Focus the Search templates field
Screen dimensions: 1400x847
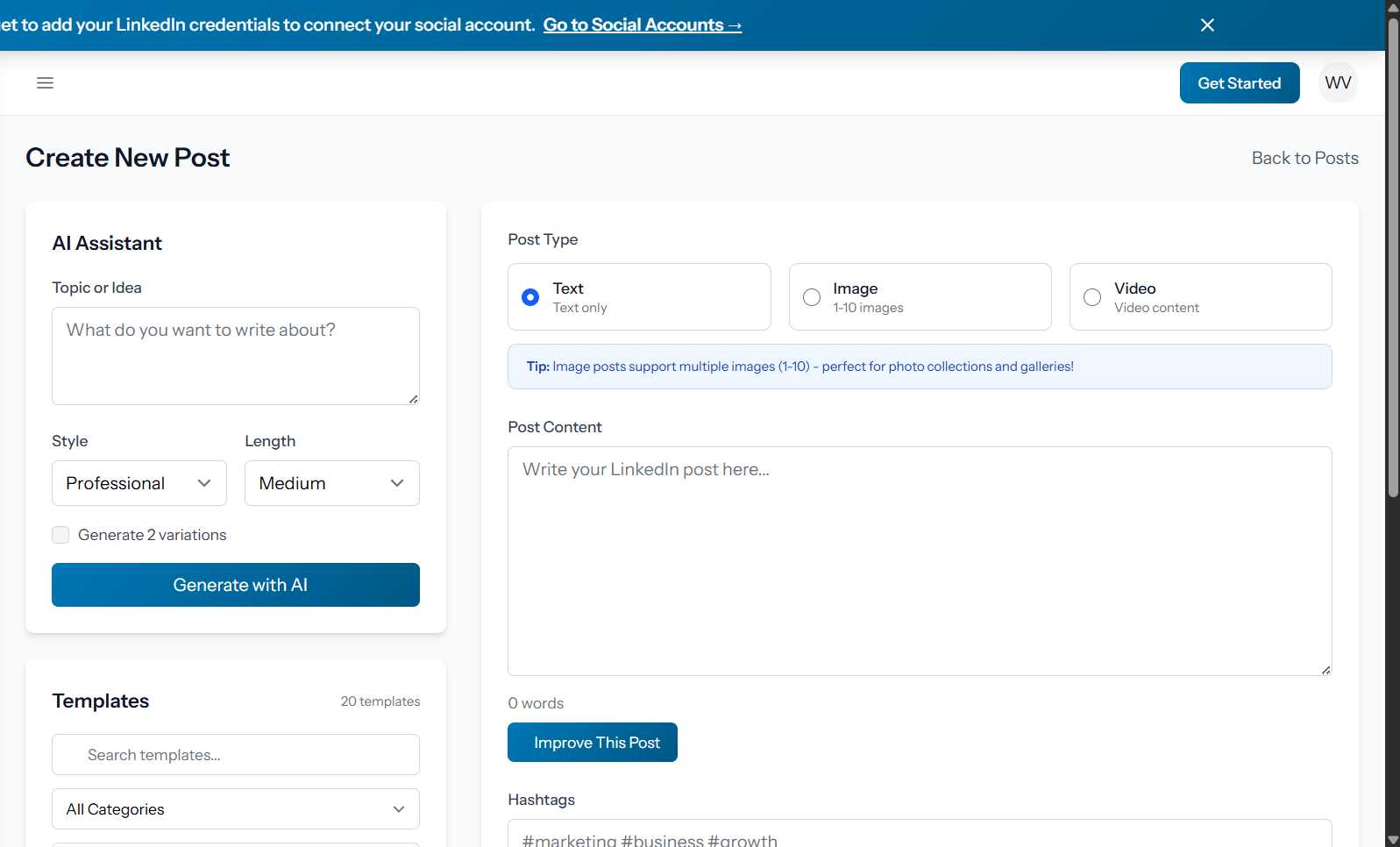[235, 755]
